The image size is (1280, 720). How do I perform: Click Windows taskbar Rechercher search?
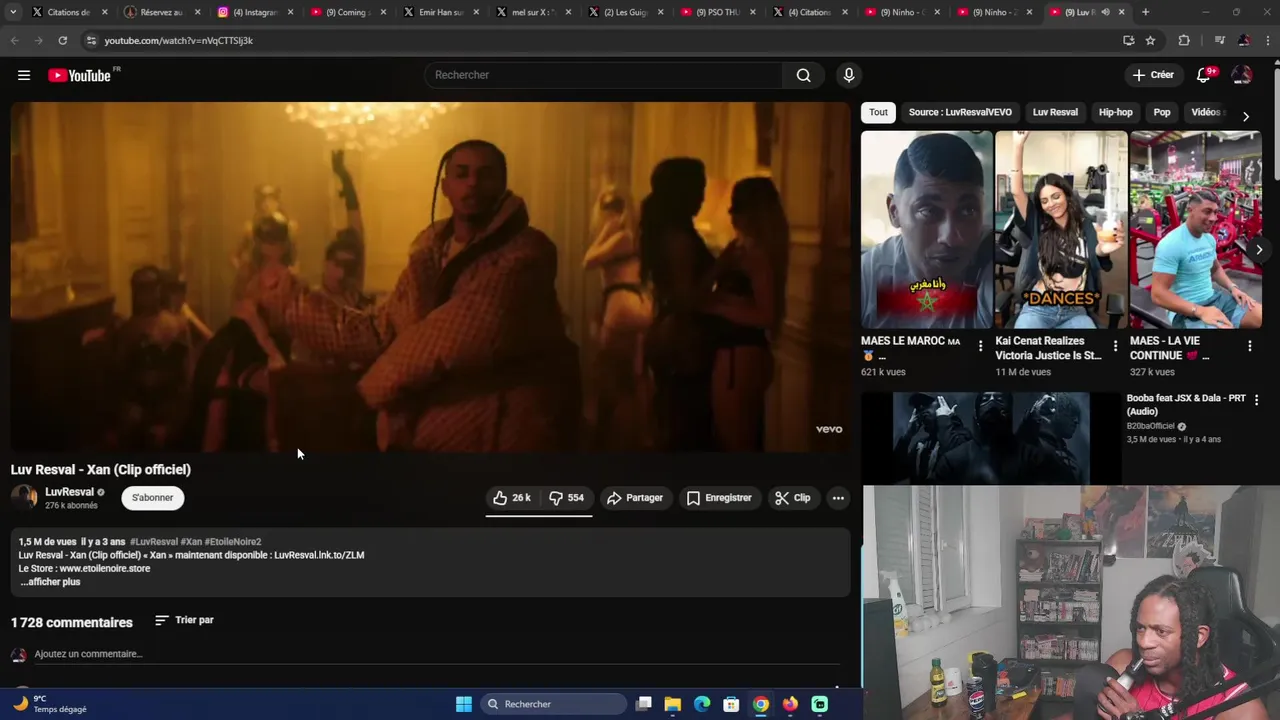(552, 704)
